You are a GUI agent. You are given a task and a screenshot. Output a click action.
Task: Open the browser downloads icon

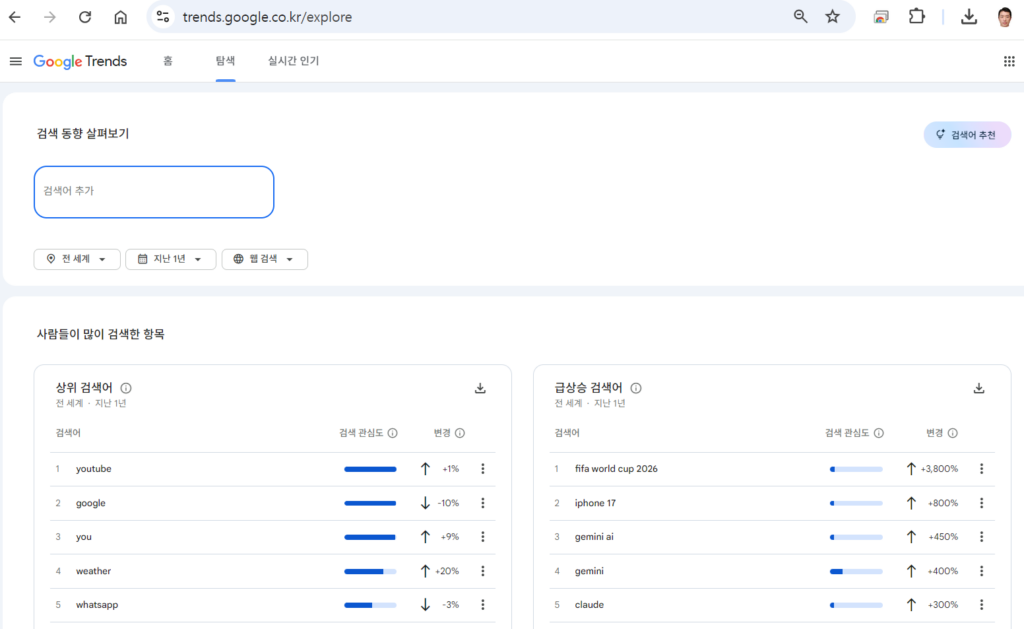969,17
